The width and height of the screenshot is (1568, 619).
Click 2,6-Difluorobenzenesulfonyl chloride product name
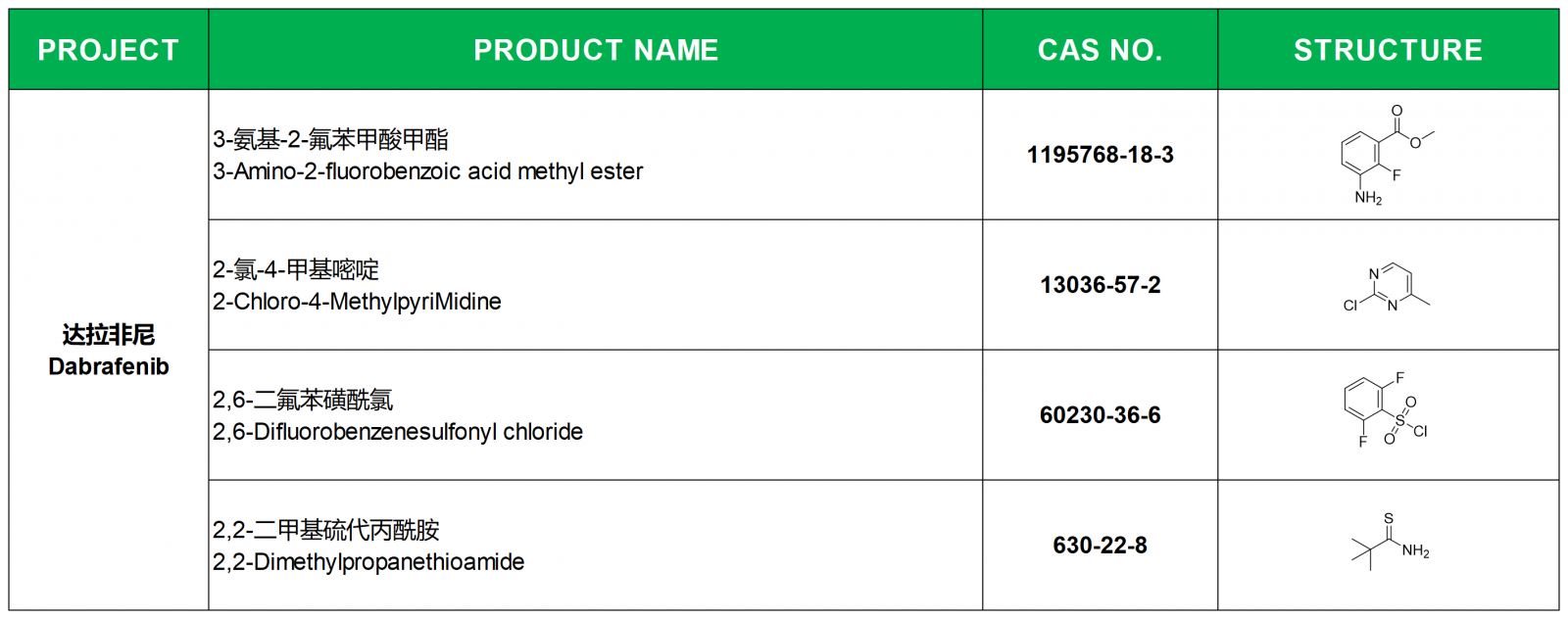pos(398,432)
